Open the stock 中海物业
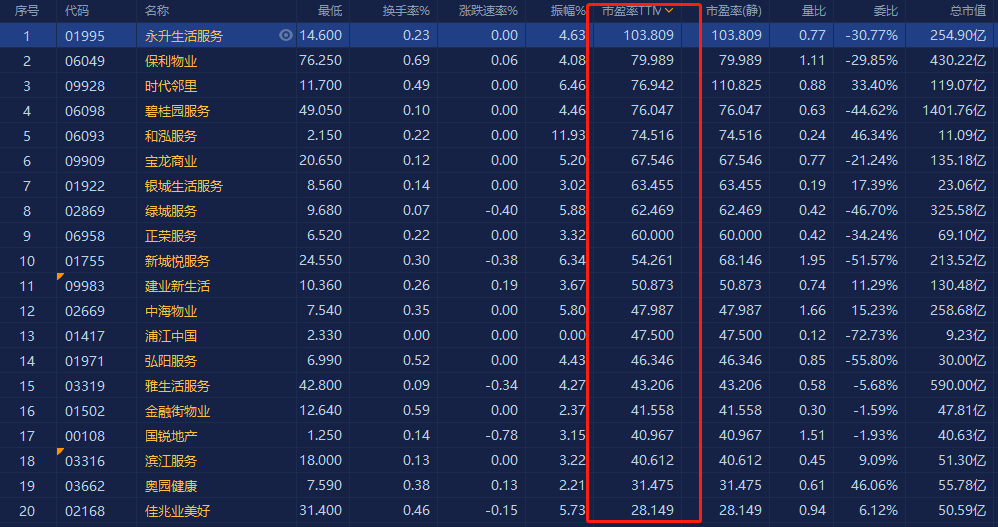Screen dimensions: 998x527 click(171, 311)
